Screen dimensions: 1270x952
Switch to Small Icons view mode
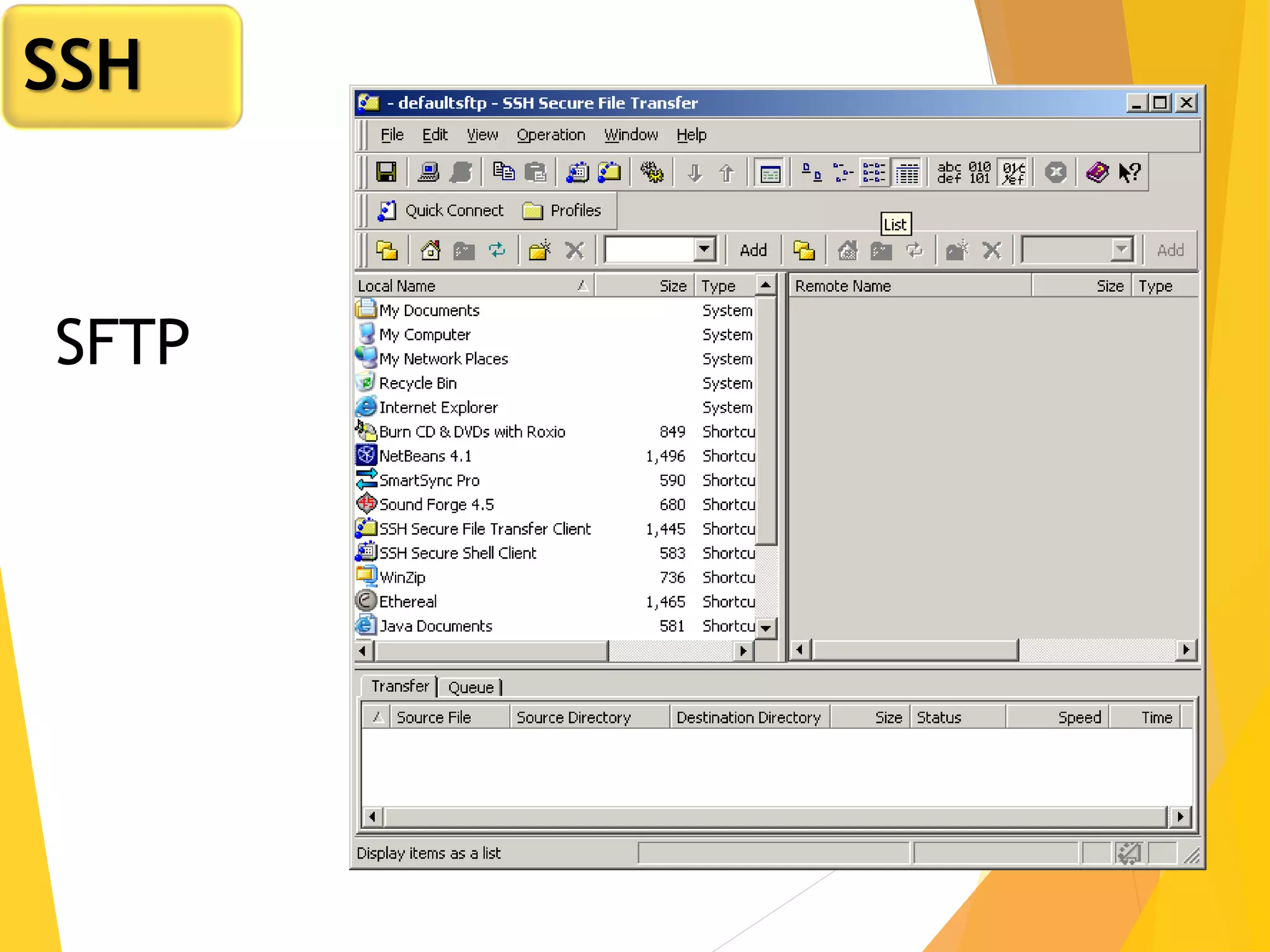[x=843, y=172]
